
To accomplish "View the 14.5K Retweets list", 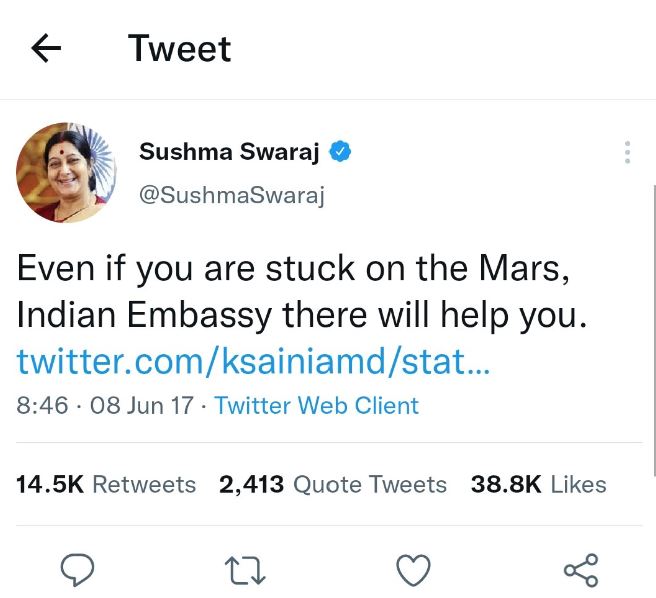I will 106,485.
